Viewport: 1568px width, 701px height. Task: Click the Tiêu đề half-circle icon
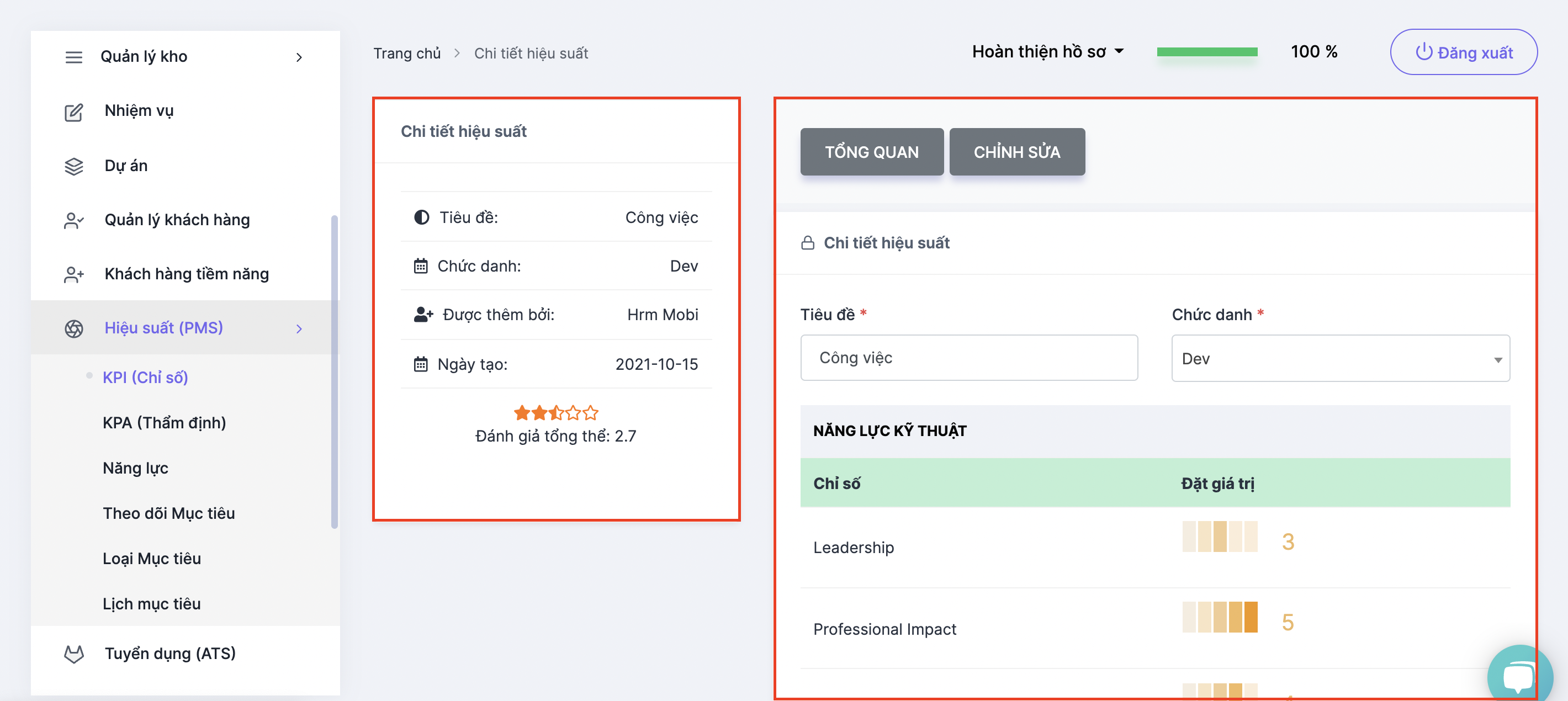tap(421, 217)
